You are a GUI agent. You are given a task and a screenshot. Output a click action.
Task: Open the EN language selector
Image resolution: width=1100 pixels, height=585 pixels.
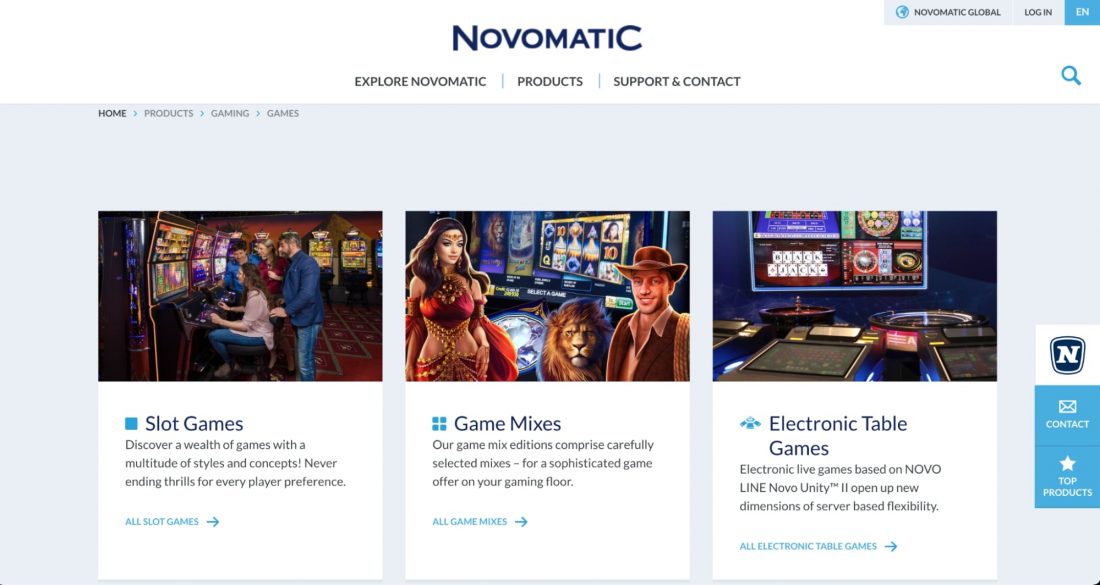tap(1082, 12)
